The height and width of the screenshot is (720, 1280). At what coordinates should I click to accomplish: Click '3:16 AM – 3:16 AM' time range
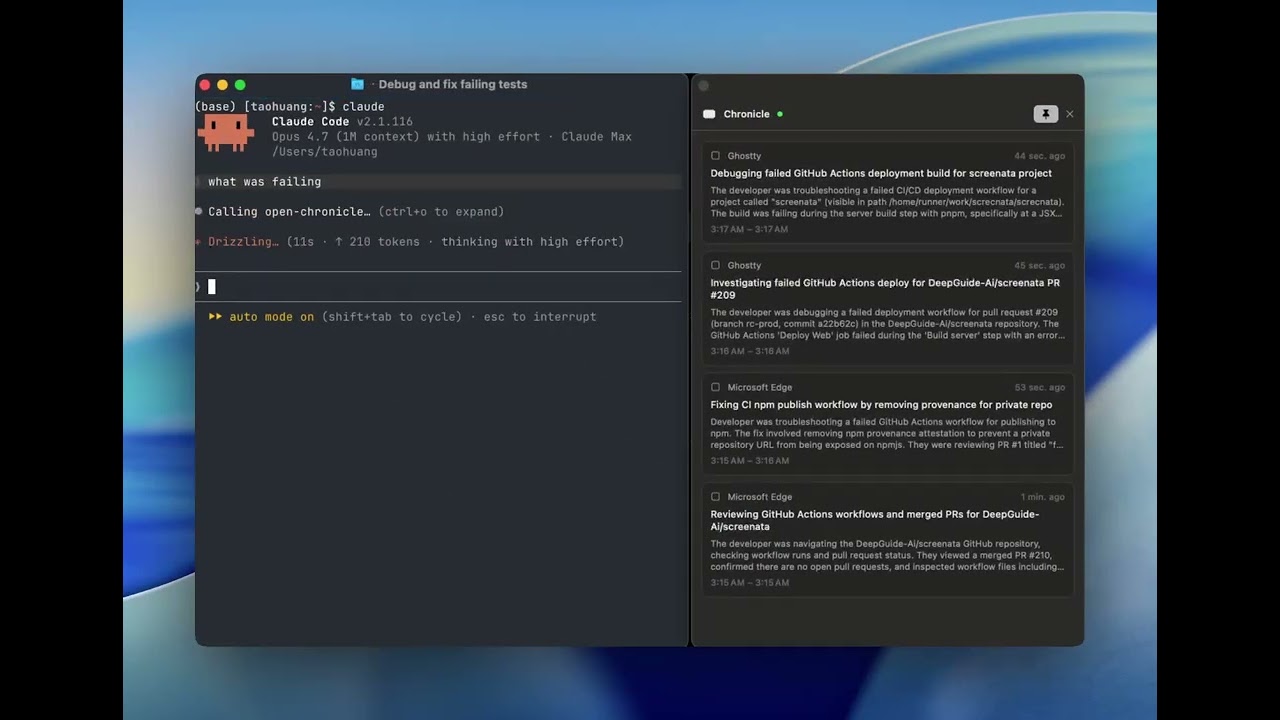coord(749,352)
